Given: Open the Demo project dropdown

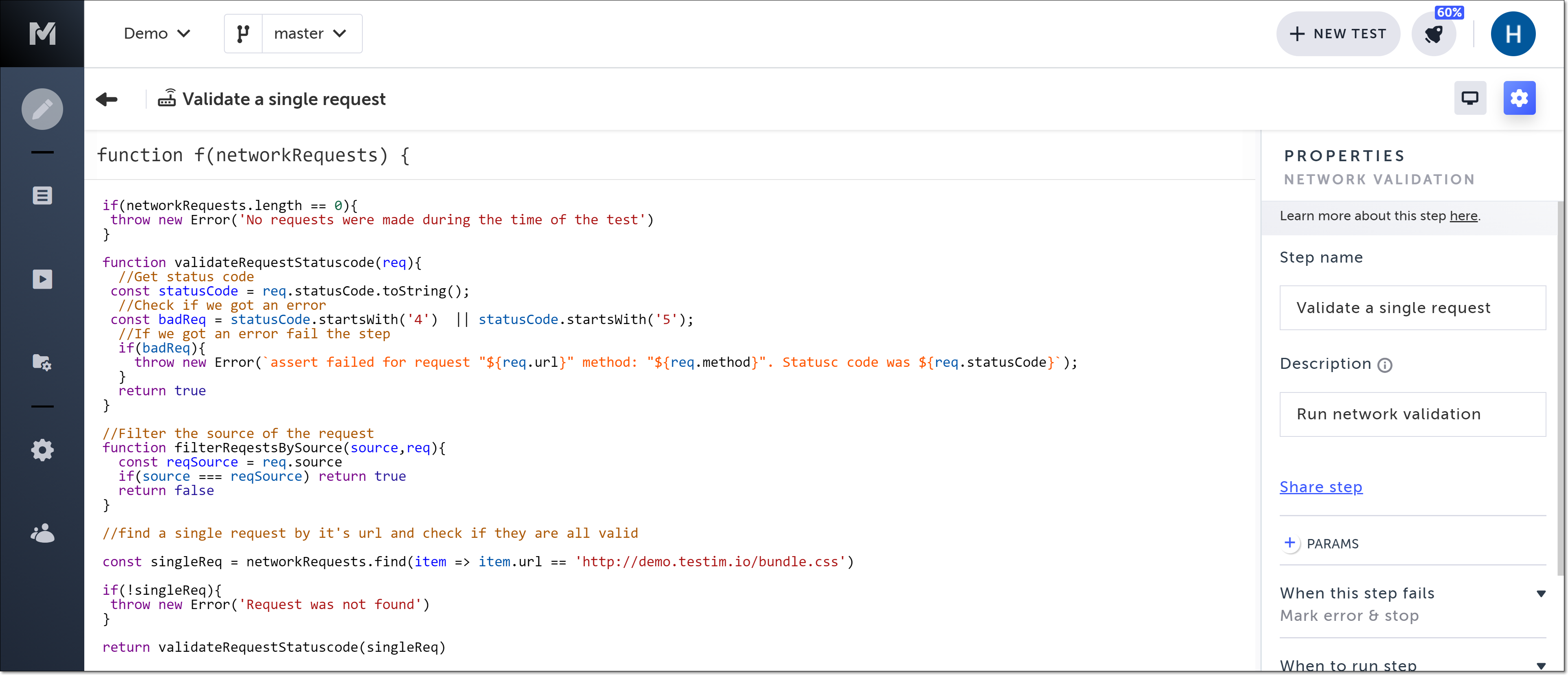Looking at the screenshot, I should (x=156, y=33).
